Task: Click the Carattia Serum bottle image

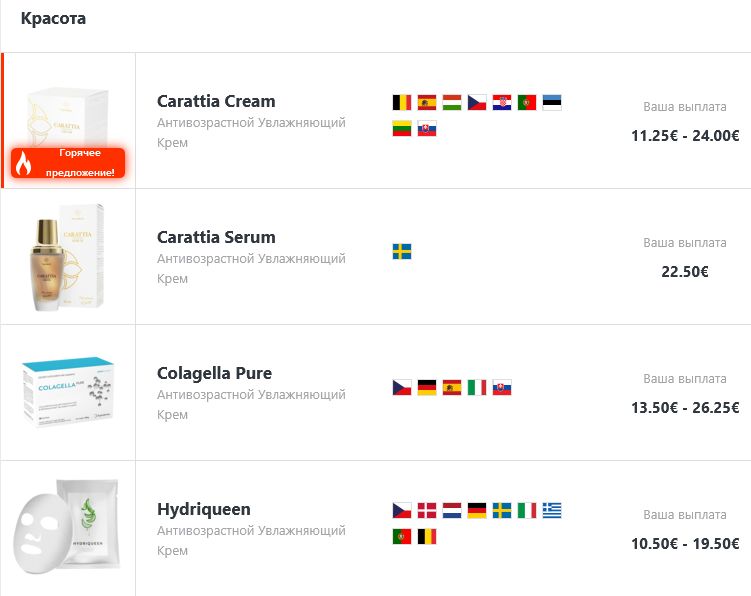Action: [x=67, y=257]
